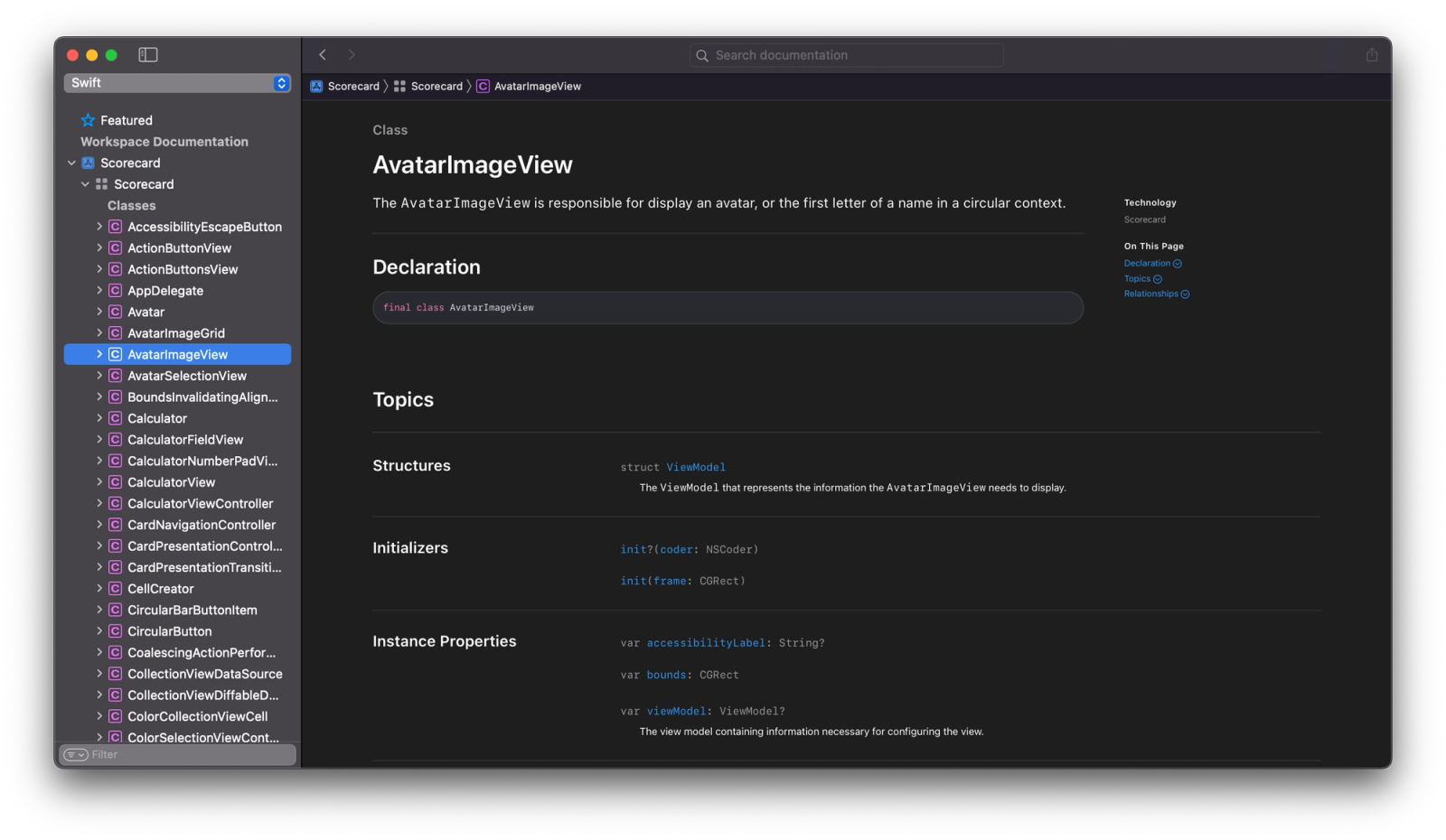Click the Search documentation field
Viewport: 1446px width, 840px height.
847,55
